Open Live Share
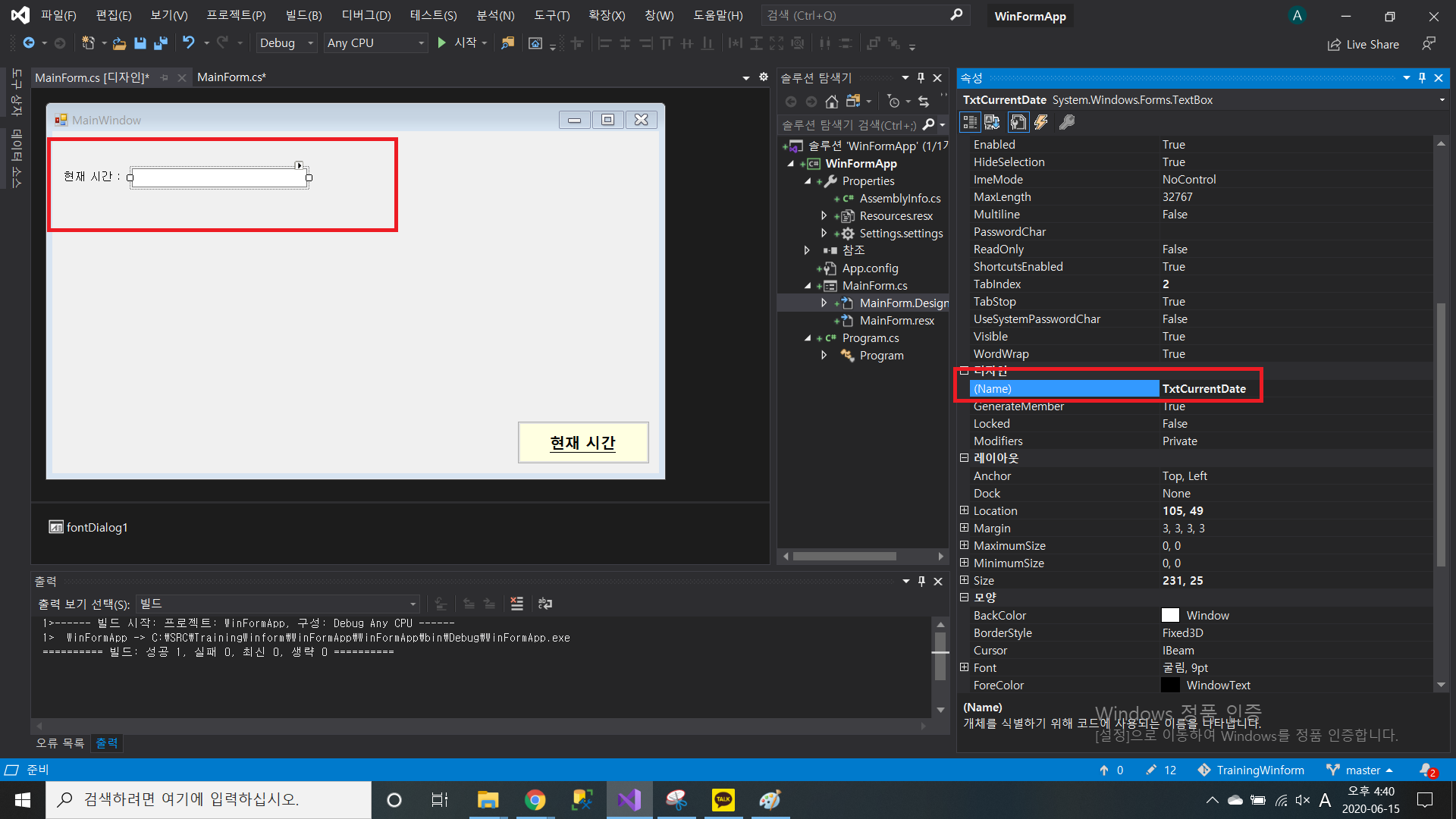 pyautogui.click(x=1363, y=44)
